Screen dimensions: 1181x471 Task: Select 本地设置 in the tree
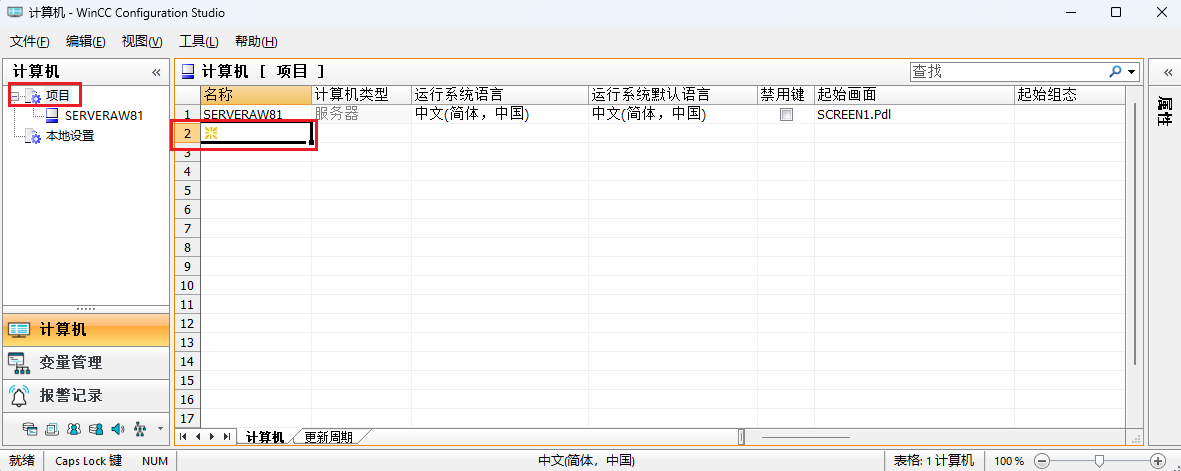[x=70, y=136]
